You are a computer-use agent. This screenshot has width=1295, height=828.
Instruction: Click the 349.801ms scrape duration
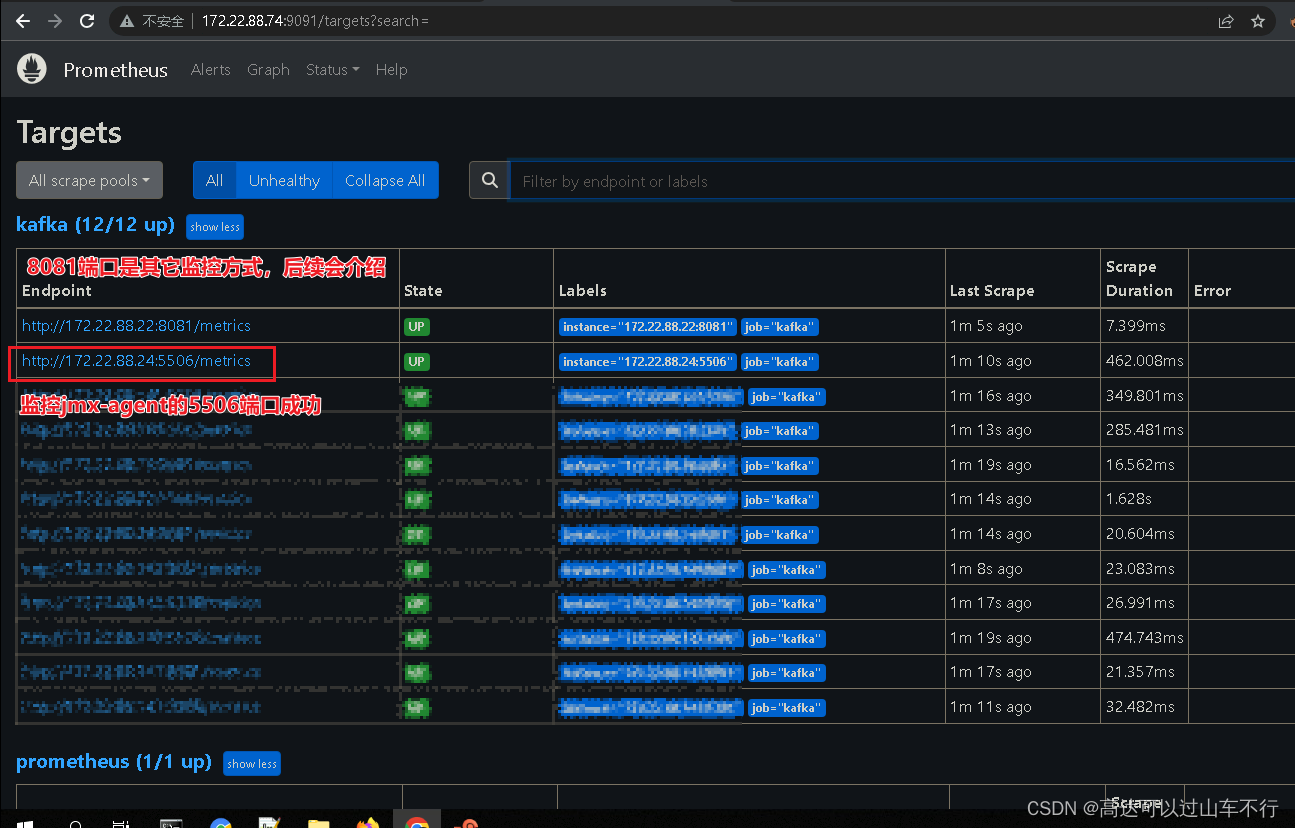(x=1144, y=396)
